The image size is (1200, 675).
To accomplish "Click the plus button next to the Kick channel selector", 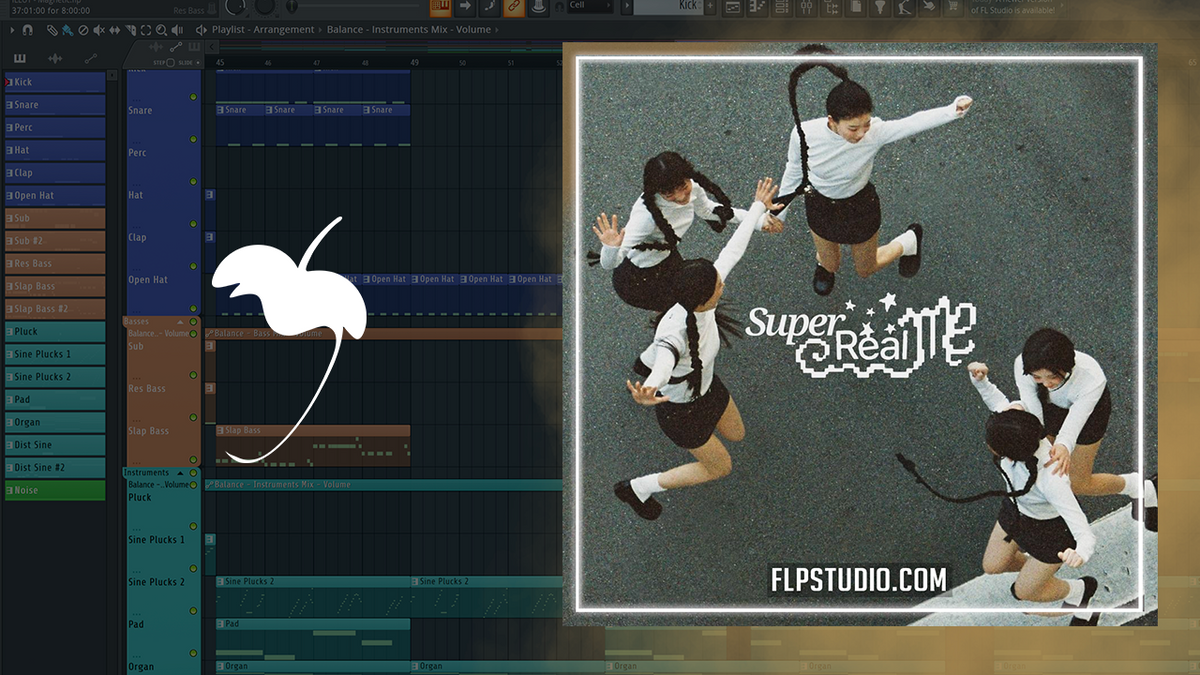I will click(709, 7).
